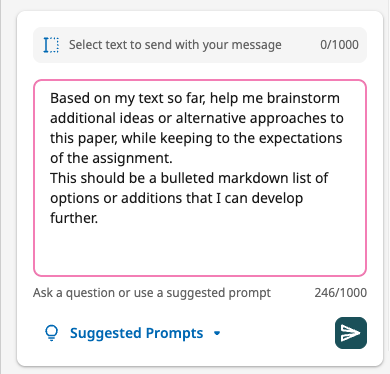Click the 'Ask a question or use a suggested prompt' hint
Viewport: 390px width, 374px height.
point(152,293)
